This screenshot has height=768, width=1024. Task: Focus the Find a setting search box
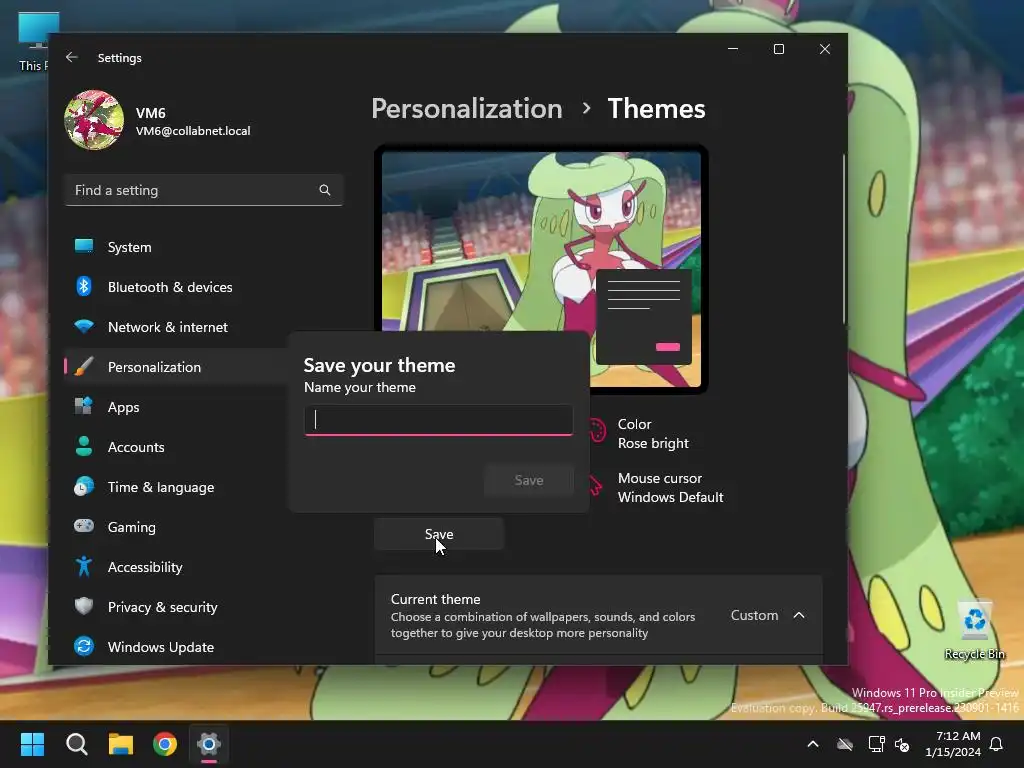coord(204,190)
